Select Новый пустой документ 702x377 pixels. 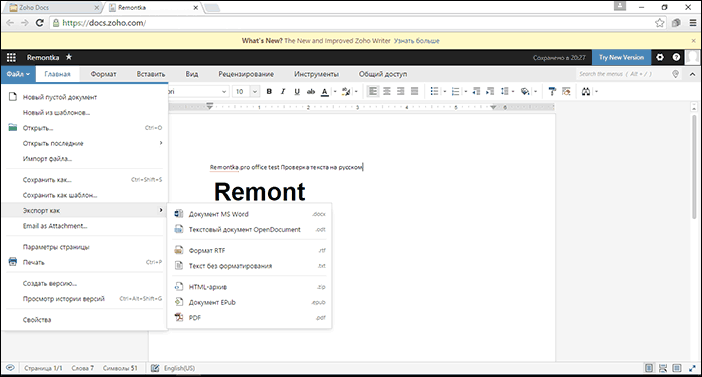pyautogui.click(x=85, y=97)
